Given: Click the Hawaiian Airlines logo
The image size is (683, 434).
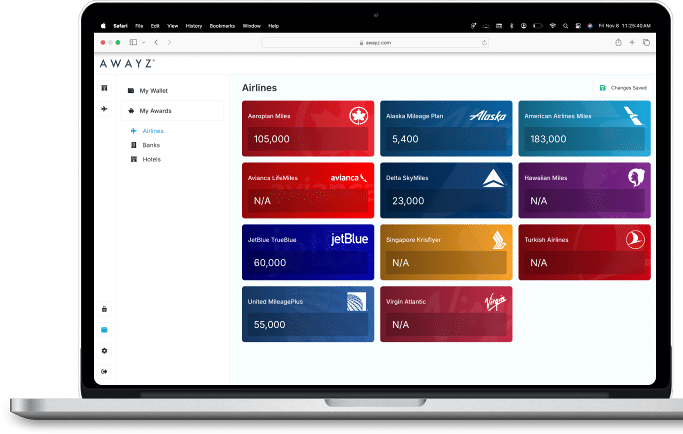Looking at the screenshot, I should [x=636, y=178].
